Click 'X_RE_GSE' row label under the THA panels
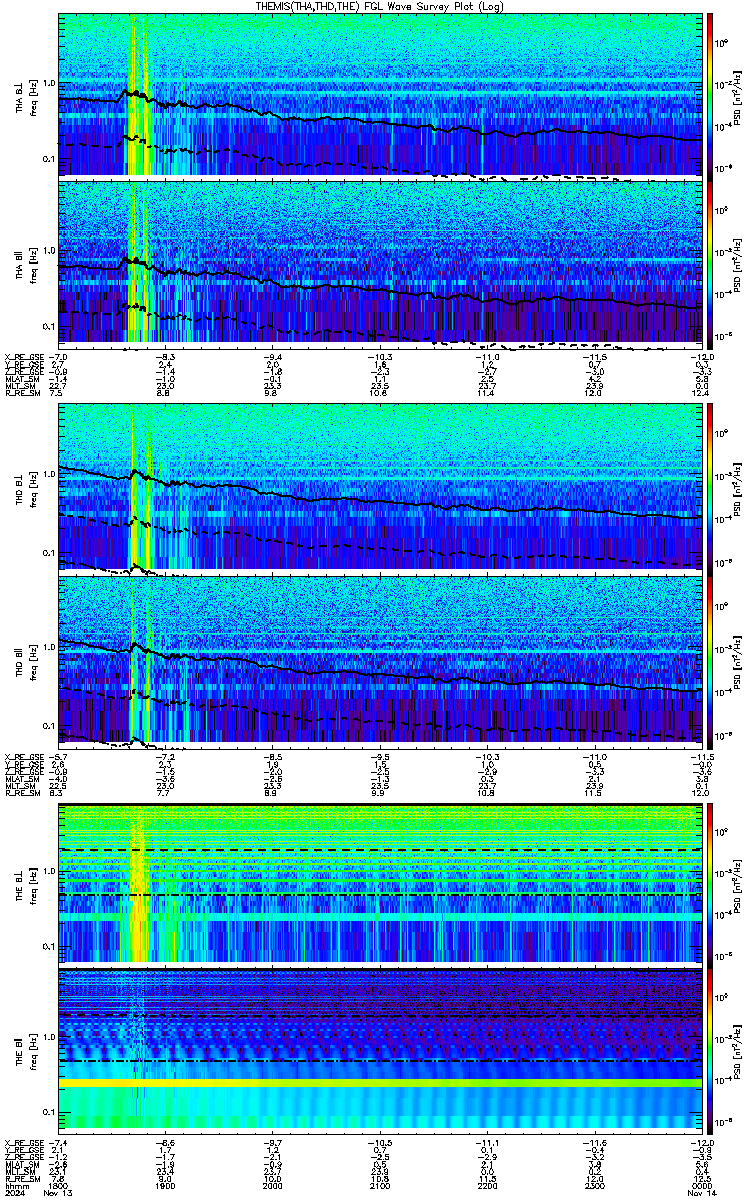The image size is (750, 1200). tap(24, 357)
